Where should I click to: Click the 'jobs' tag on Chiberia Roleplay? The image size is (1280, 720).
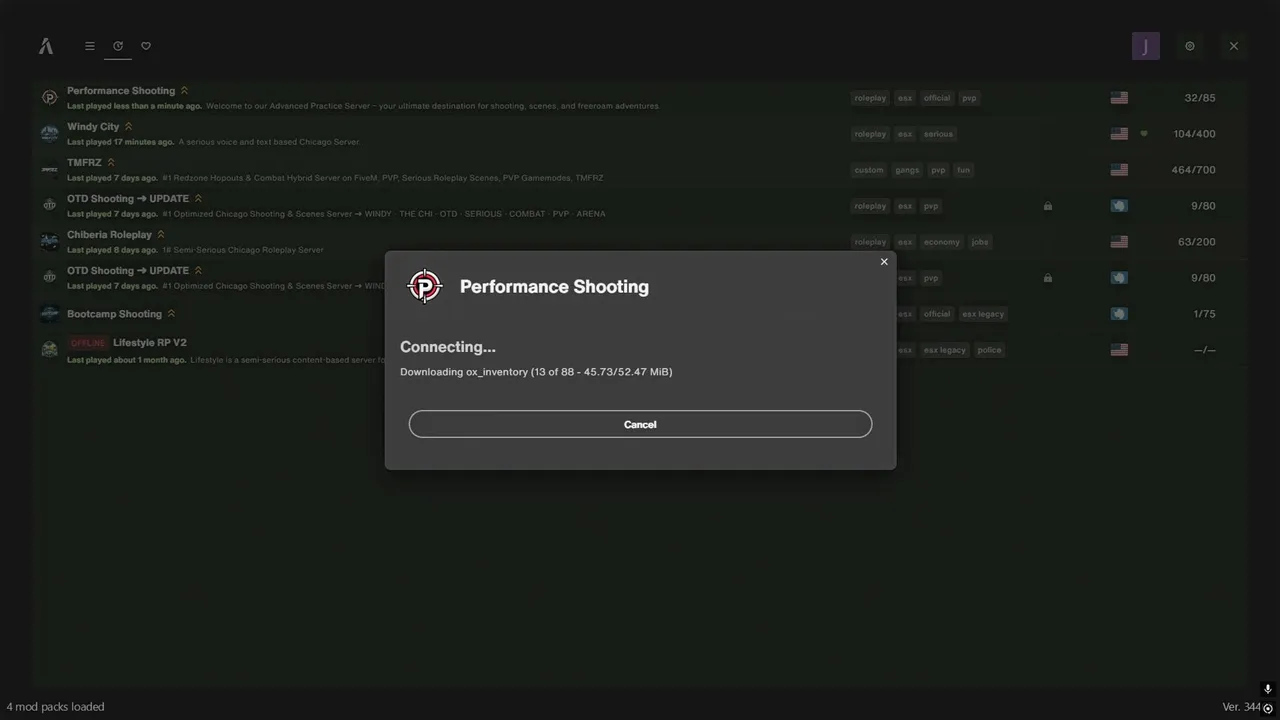(x=980, y=242)
